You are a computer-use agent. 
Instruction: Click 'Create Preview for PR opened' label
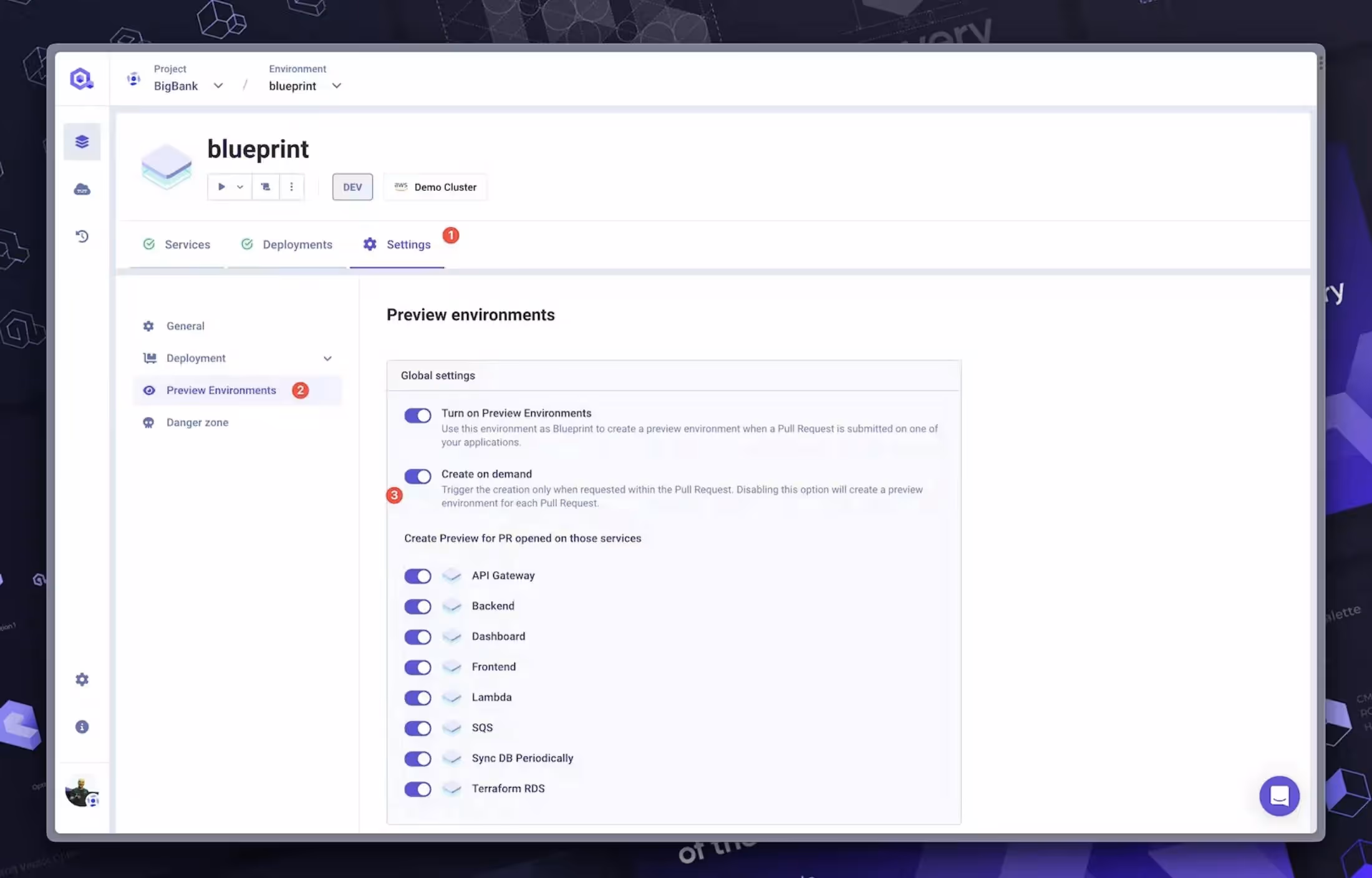point(523,538)
